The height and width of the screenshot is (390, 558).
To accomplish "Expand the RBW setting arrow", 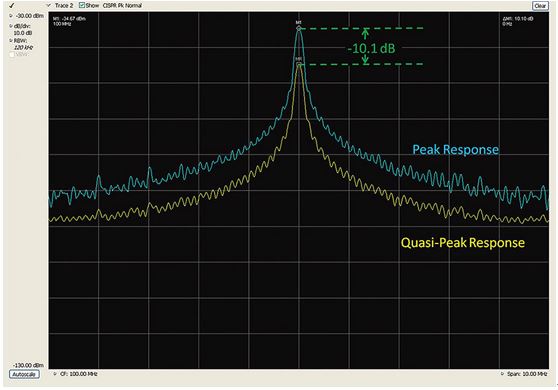I will (x=11, y=41).
